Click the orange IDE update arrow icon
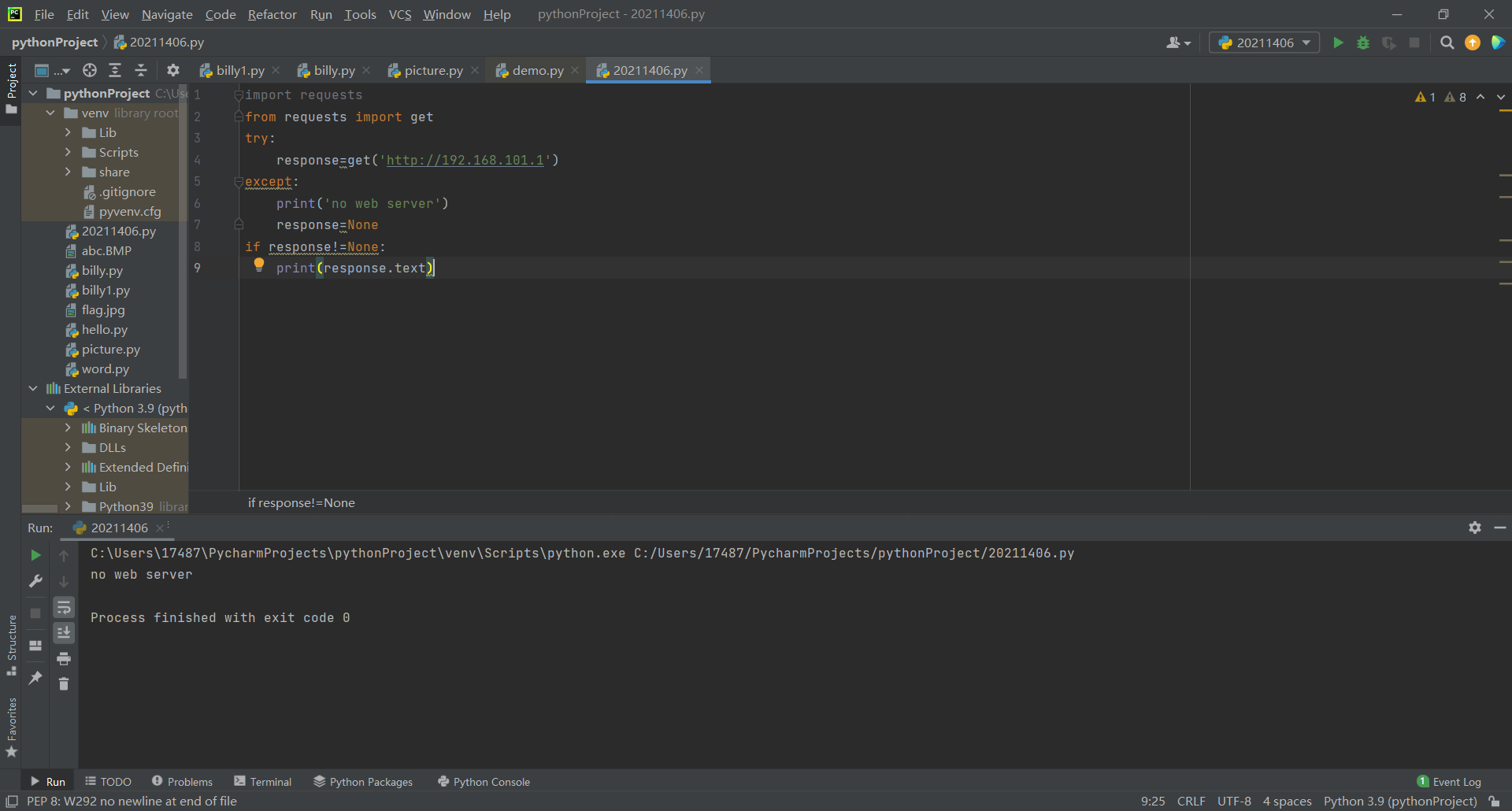Screen dimensions: 1512x811 click(1473, 43)
